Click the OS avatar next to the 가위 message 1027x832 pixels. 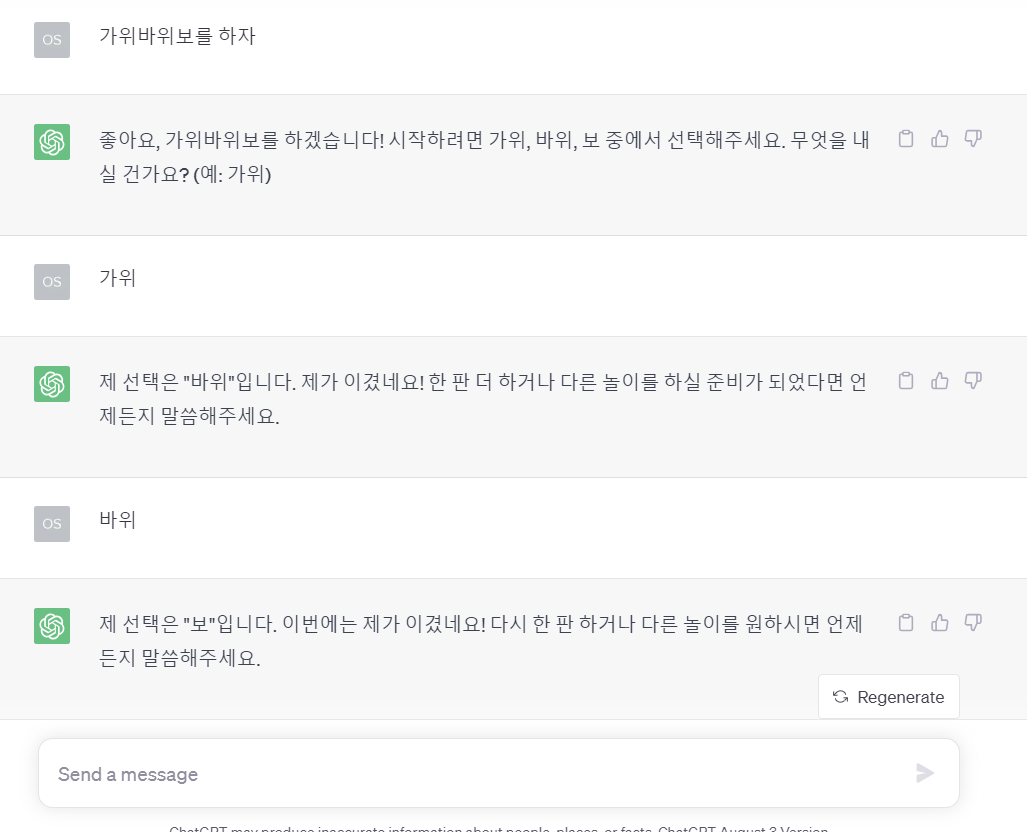coord(51,282)
